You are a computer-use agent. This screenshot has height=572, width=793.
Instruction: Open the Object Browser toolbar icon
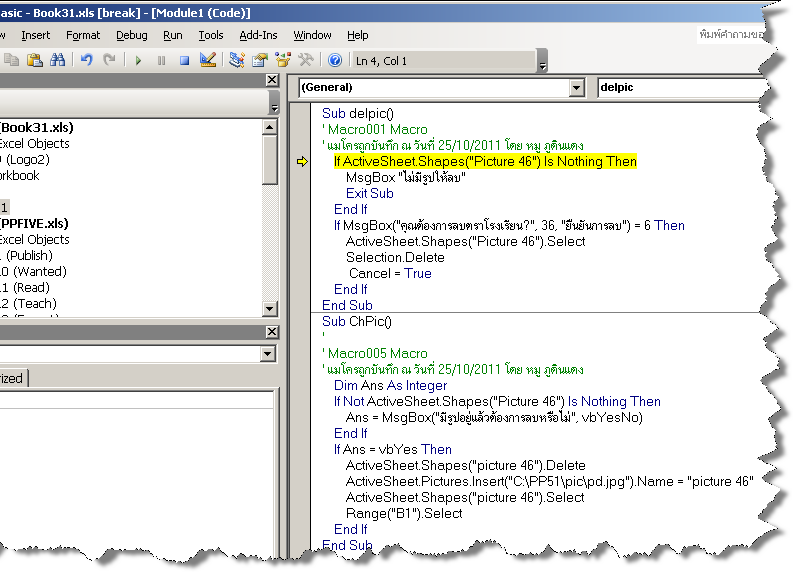pyautogui.click(x=283, y=61)
